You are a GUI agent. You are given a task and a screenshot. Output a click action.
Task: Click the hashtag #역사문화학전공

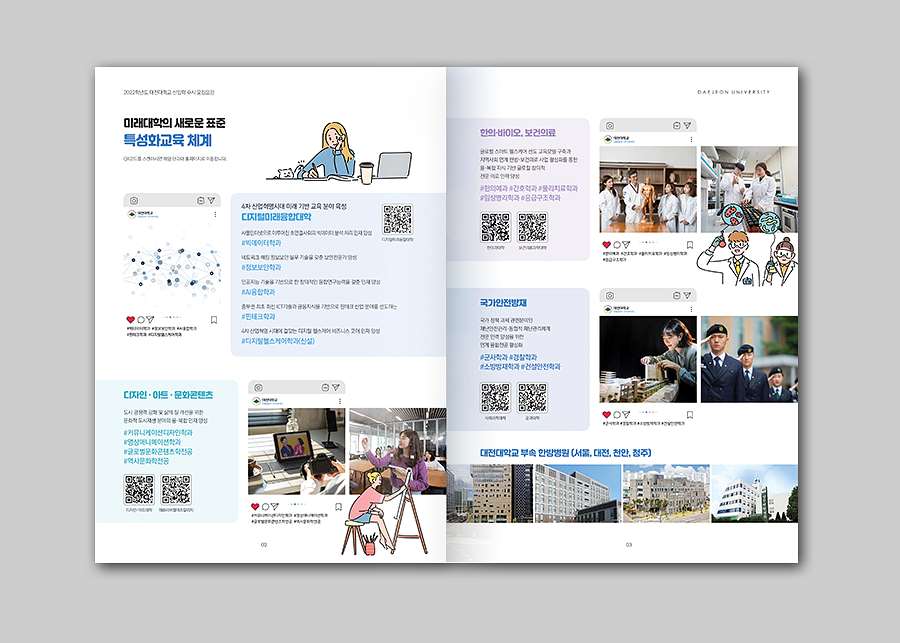click(x=146, y=461)
